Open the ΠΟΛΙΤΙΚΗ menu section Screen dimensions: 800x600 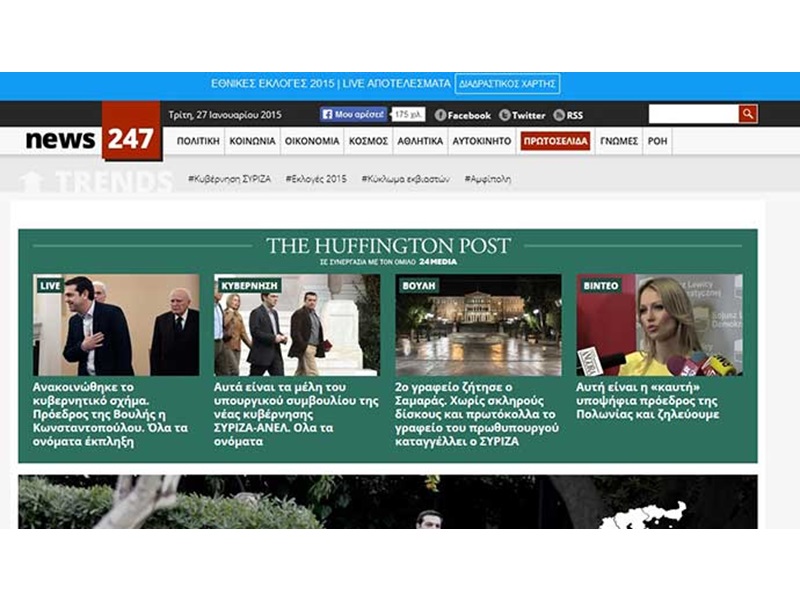(x=198, y=141)
